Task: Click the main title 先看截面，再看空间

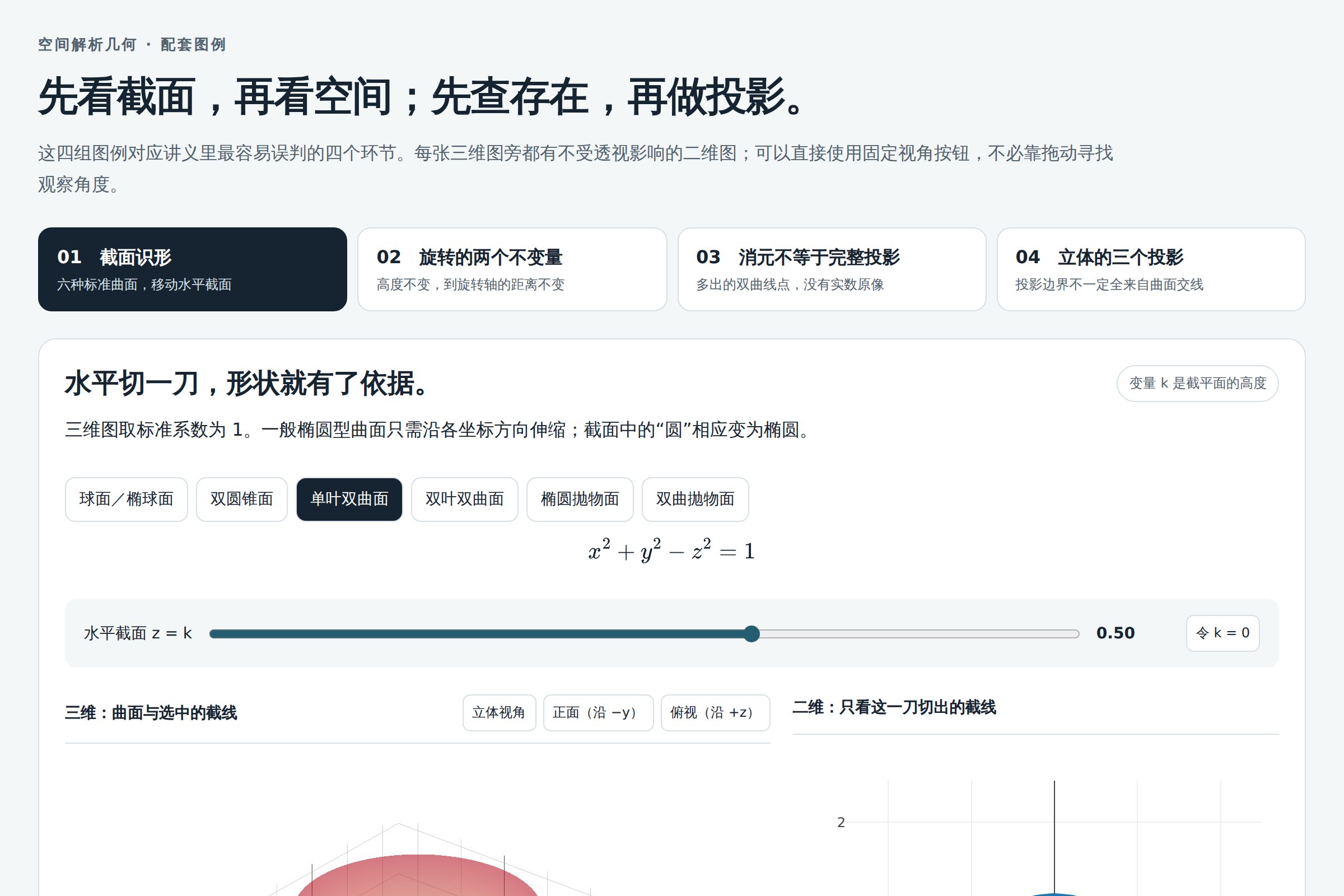Action: (x=422, y=96)
